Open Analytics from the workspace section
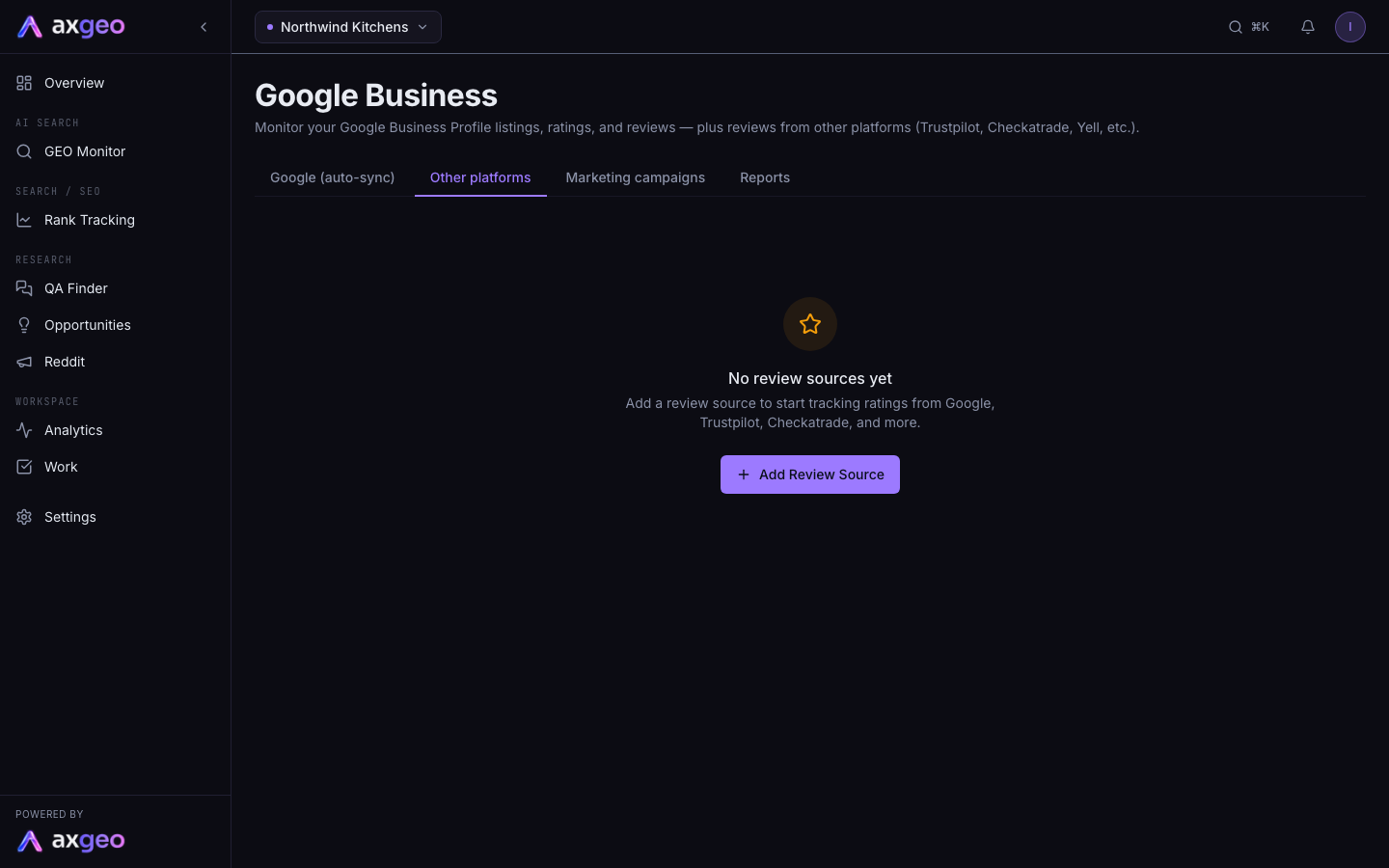 73,430
